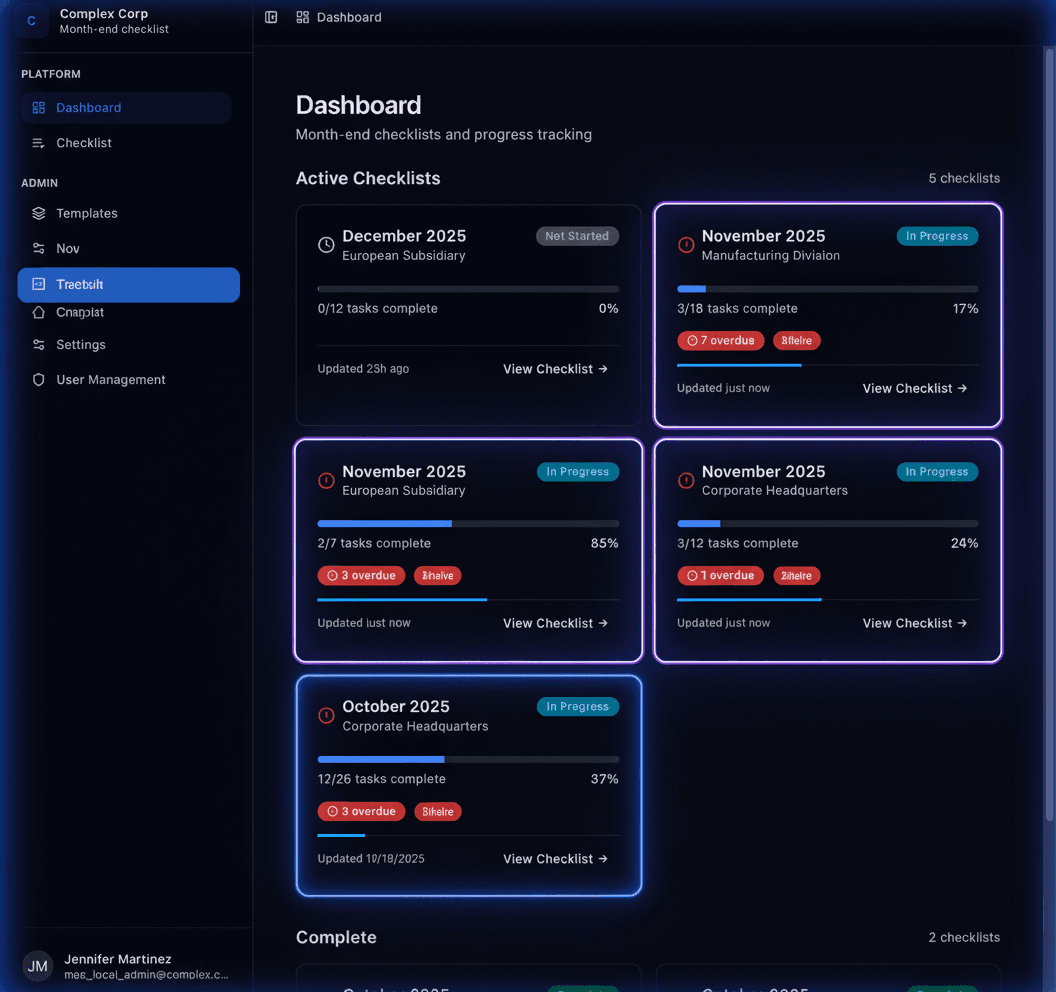
Task: Click the clock icon on December 2025 card
Action: pyautogui.click(x=325, y=243)
